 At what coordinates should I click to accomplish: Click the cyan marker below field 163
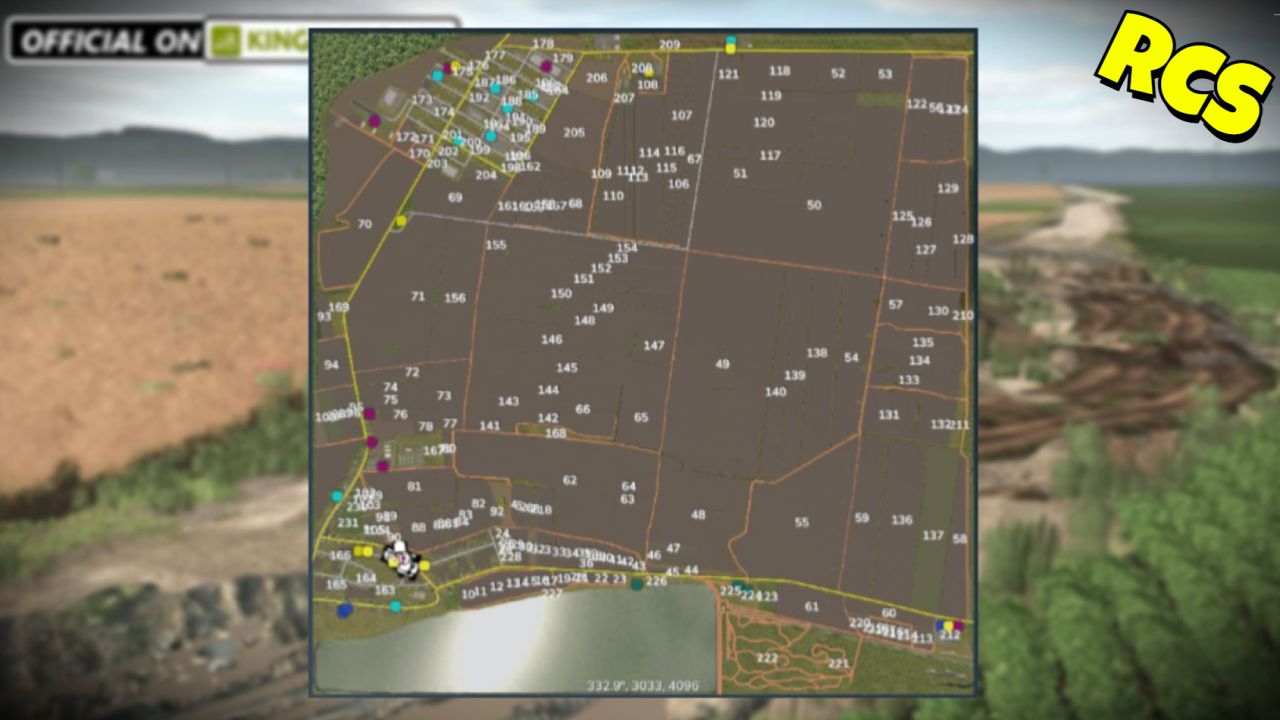point(395,606)
